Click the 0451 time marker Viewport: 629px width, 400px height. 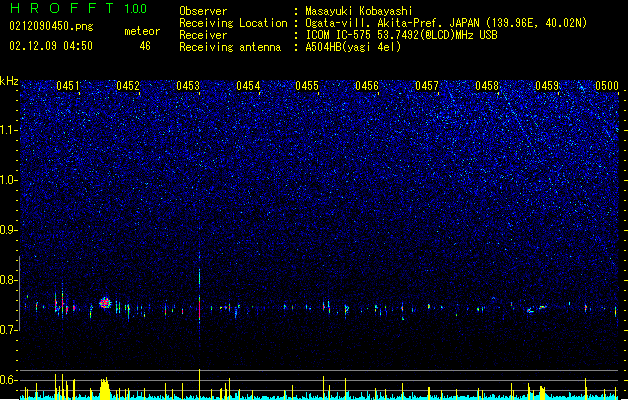[68, 85]
